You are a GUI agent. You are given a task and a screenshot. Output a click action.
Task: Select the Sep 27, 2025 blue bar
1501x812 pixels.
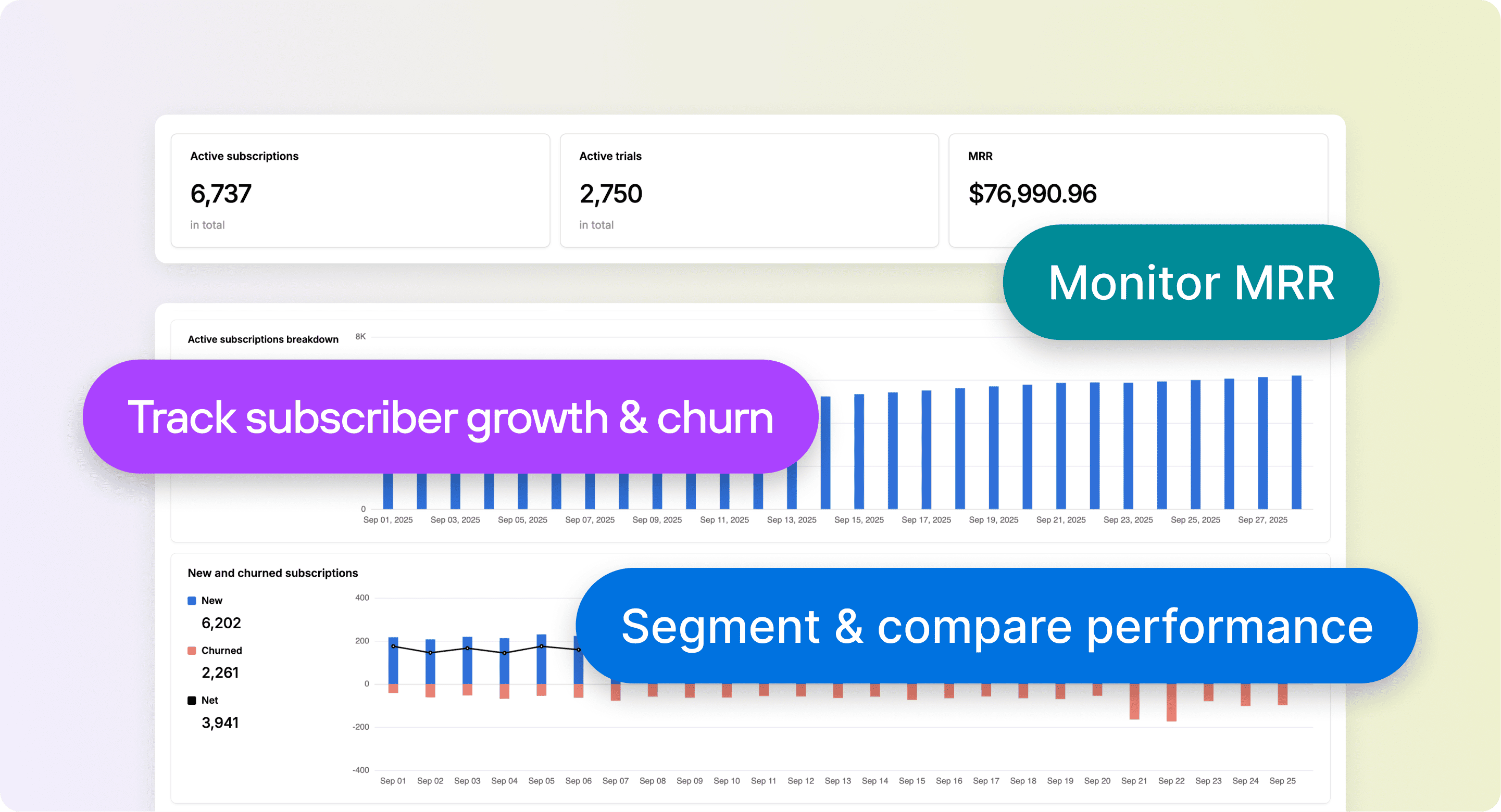[1262, 443]
